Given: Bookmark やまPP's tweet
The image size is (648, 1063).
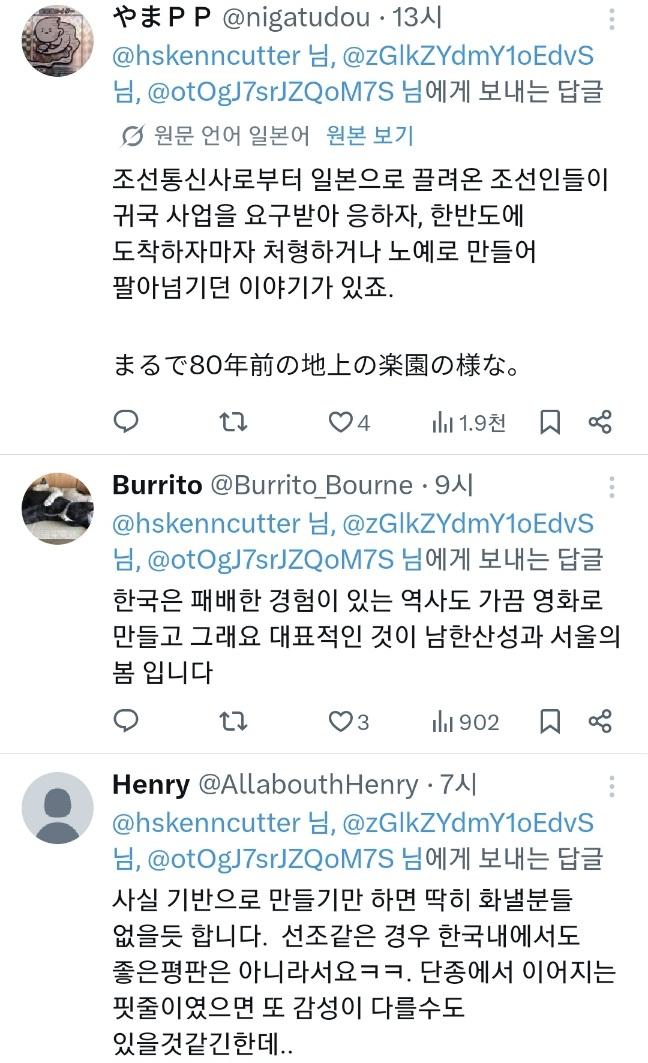Looking at the screenshot, I should click(550, 422).
